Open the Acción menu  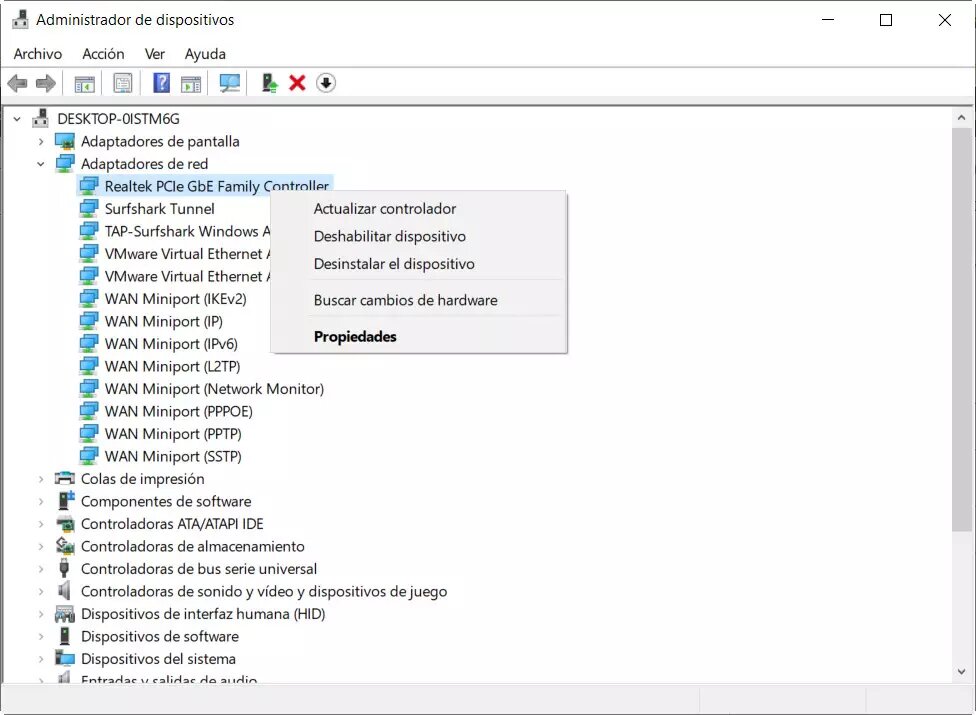[x=103, y=54]
